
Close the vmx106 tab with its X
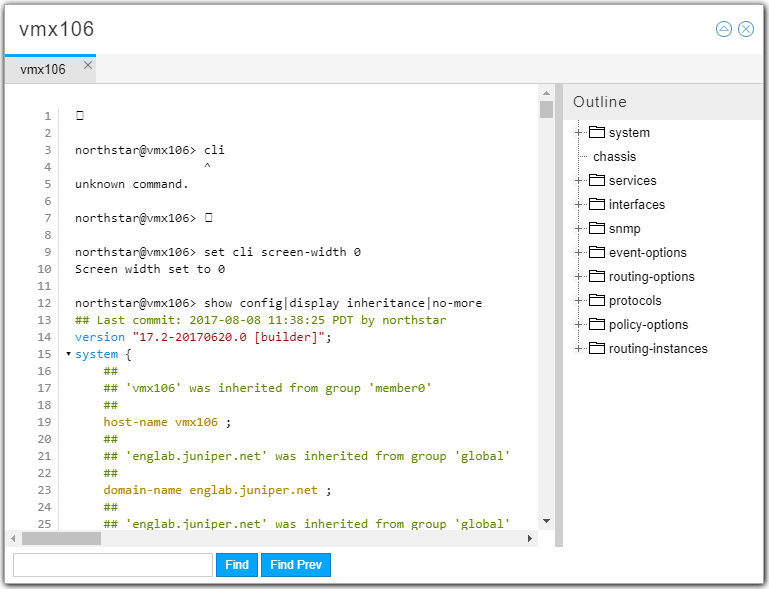88,66
